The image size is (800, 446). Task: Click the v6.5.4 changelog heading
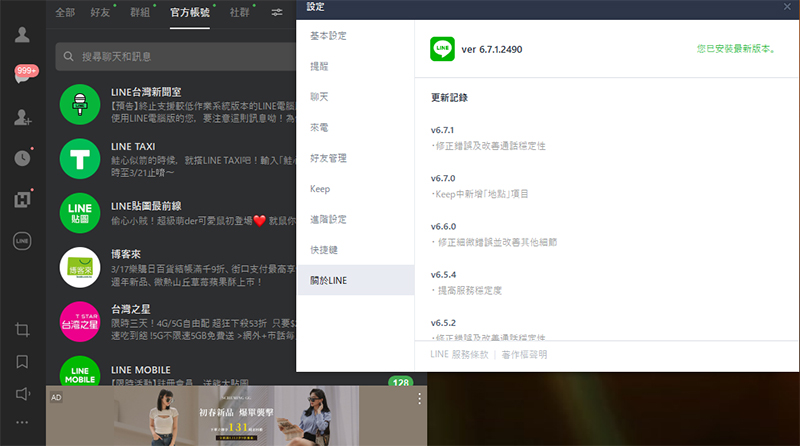pyautogui.click(x=443, y=275)
